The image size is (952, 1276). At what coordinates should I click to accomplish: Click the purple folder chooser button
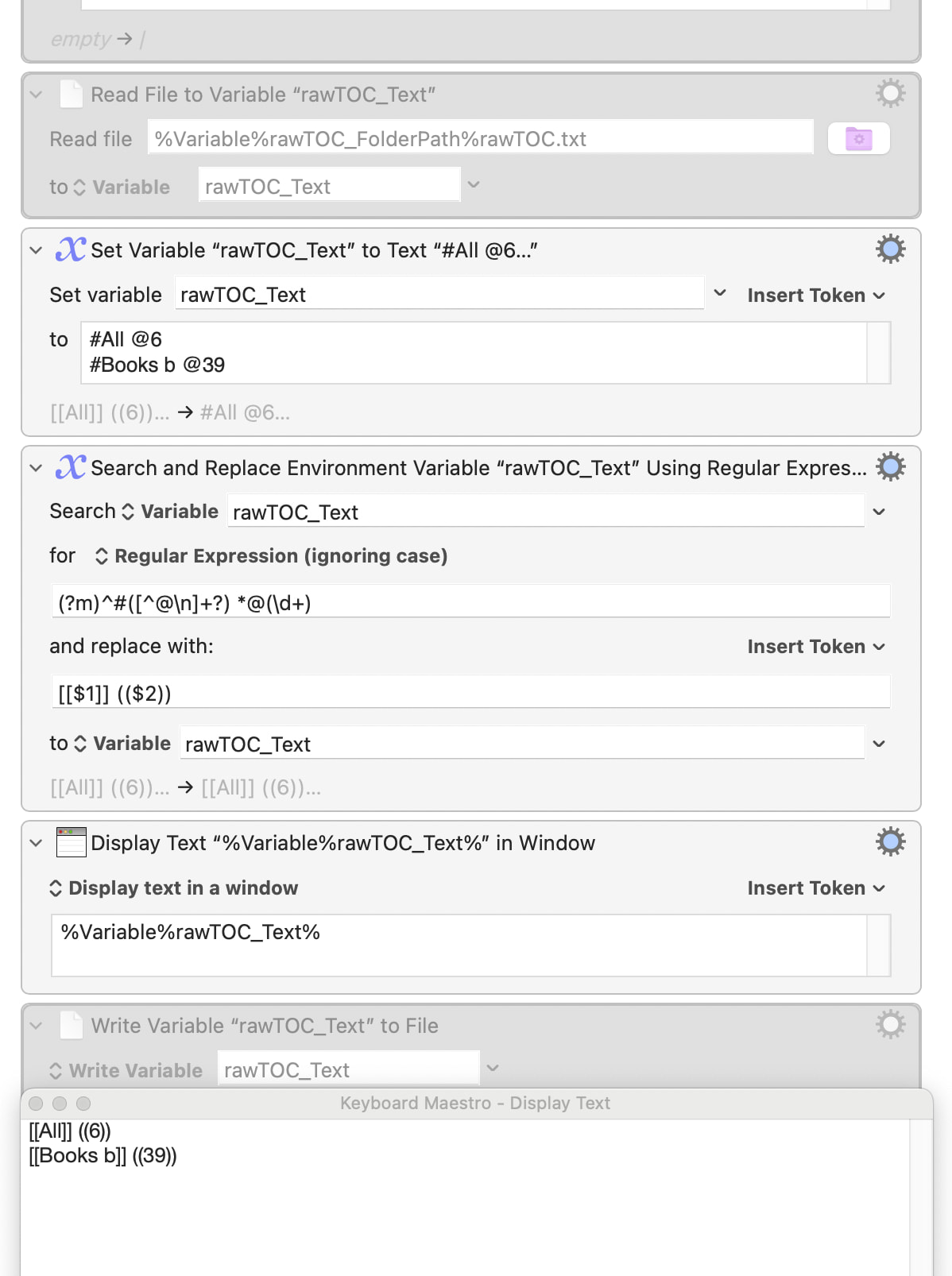point(858,139)
